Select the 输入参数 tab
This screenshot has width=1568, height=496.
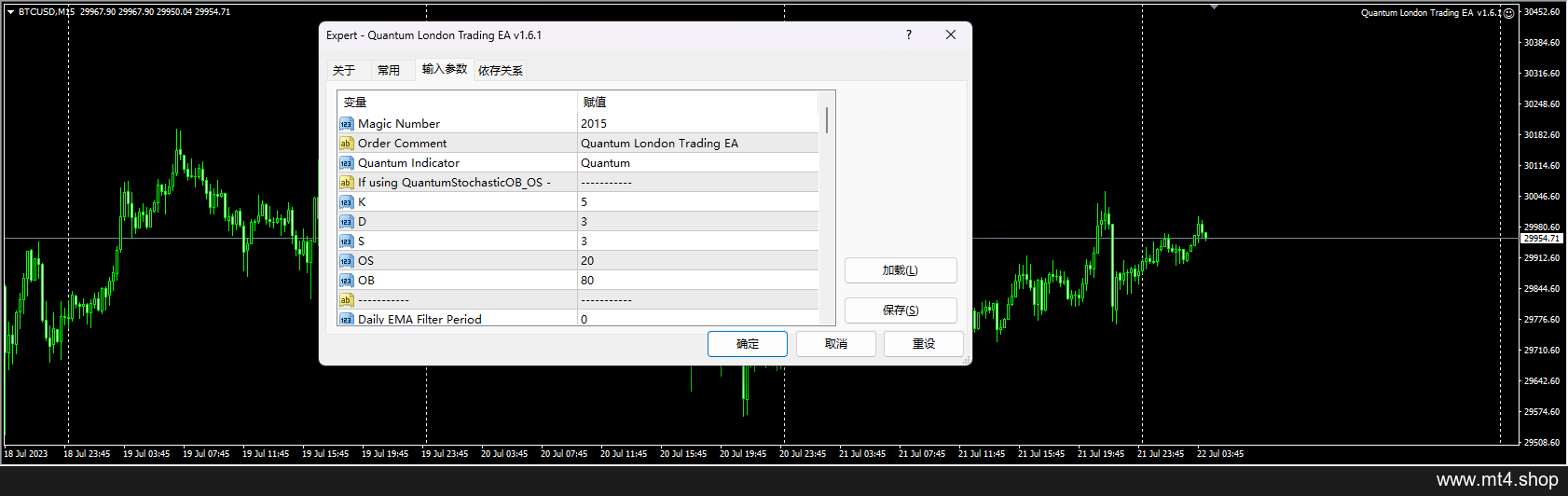coord(445,69)
